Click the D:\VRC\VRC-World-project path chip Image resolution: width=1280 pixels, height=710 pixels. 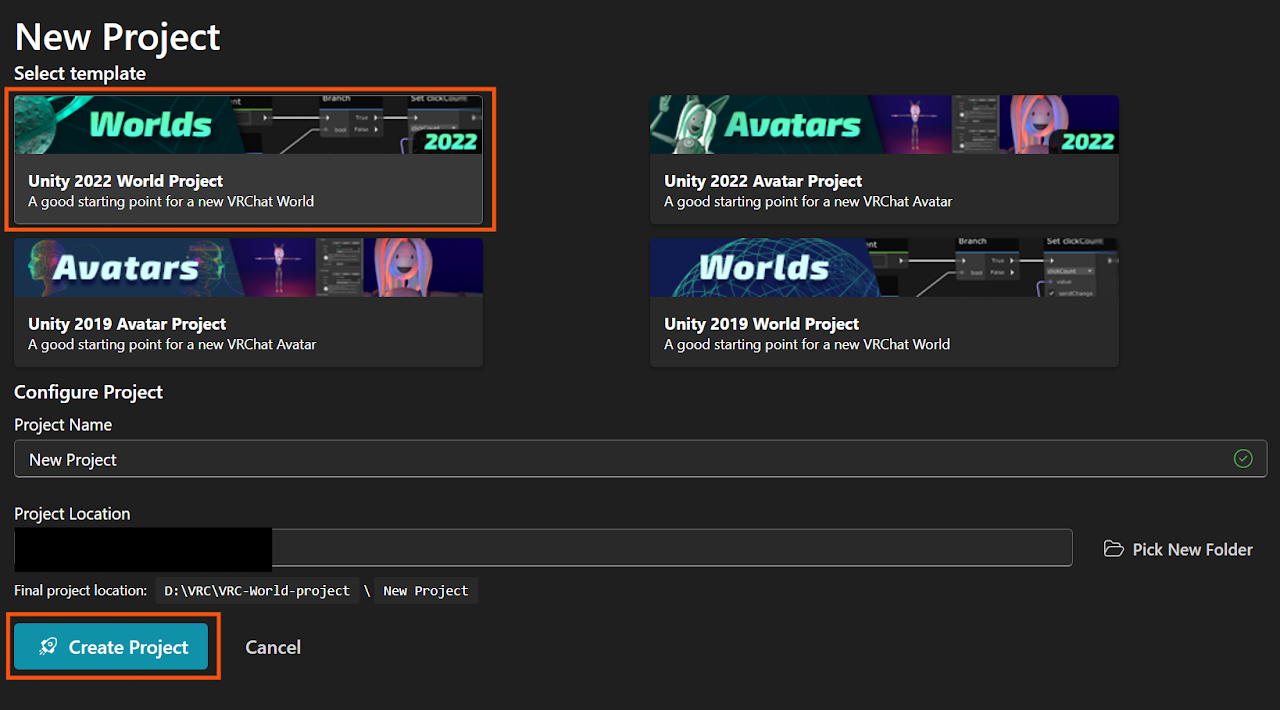(256, 591)
